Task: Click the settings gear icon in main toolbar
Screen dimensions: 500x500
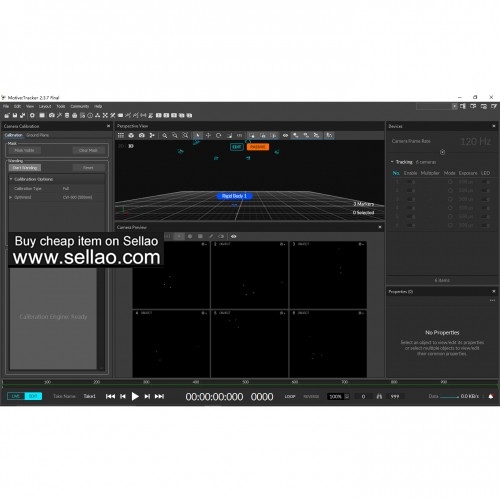Action: tap(32, 115)
